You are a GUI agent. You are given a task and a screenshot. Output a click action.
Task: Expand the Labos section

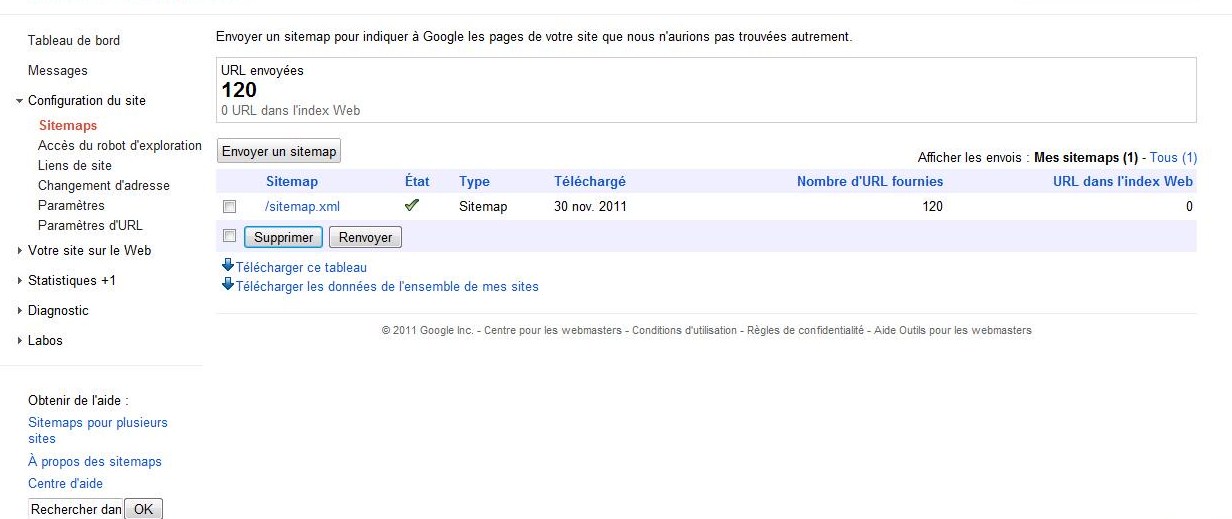pyautogui.click(x=19, y=341)
